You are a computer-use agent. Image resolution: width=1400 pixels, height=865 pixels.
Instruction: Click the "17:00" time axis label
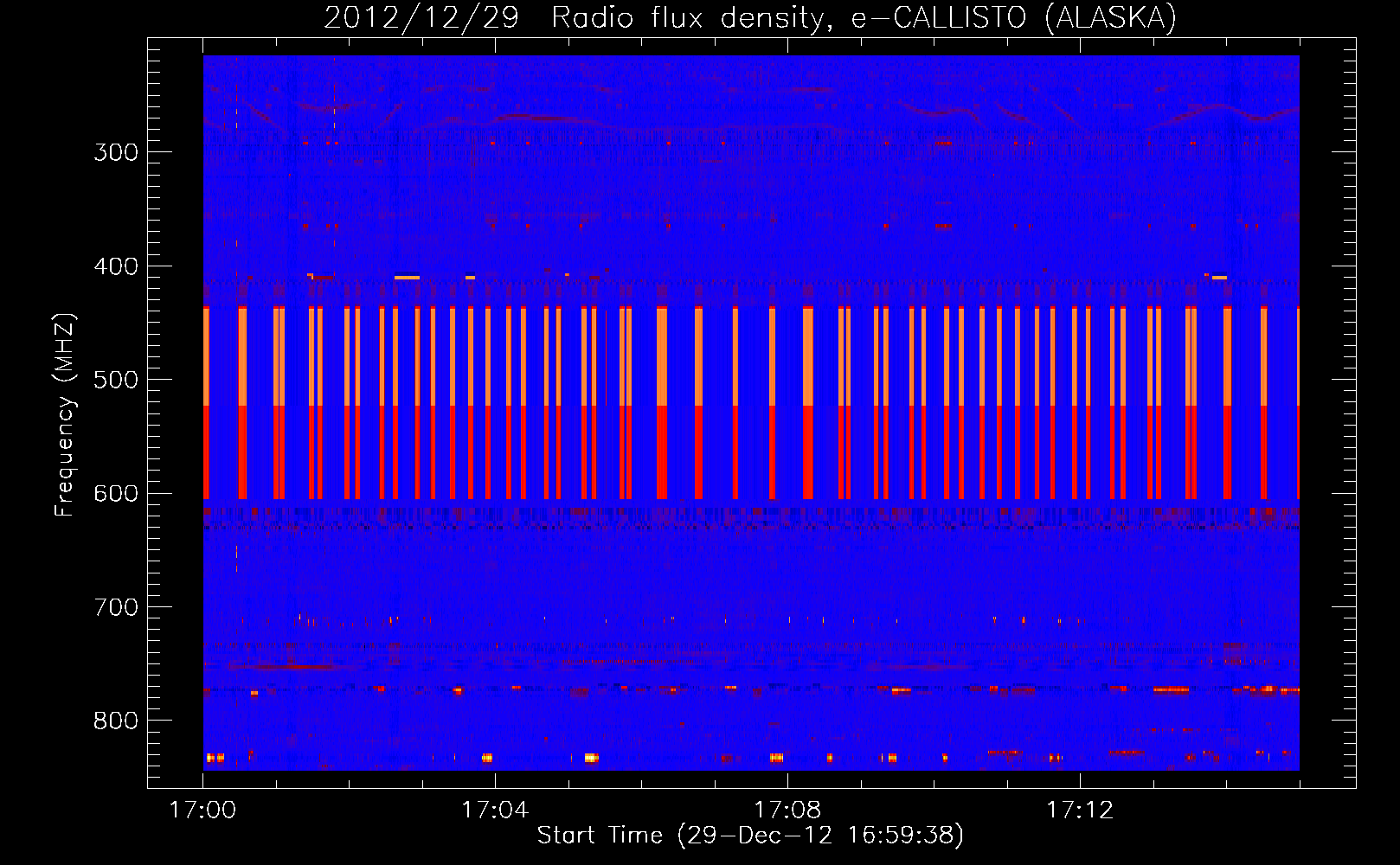202,811
